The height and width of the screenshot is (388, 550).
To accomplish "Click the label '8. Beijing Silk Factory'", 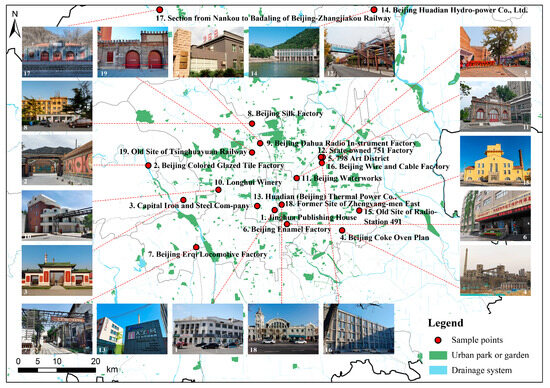I will (285, 114).
